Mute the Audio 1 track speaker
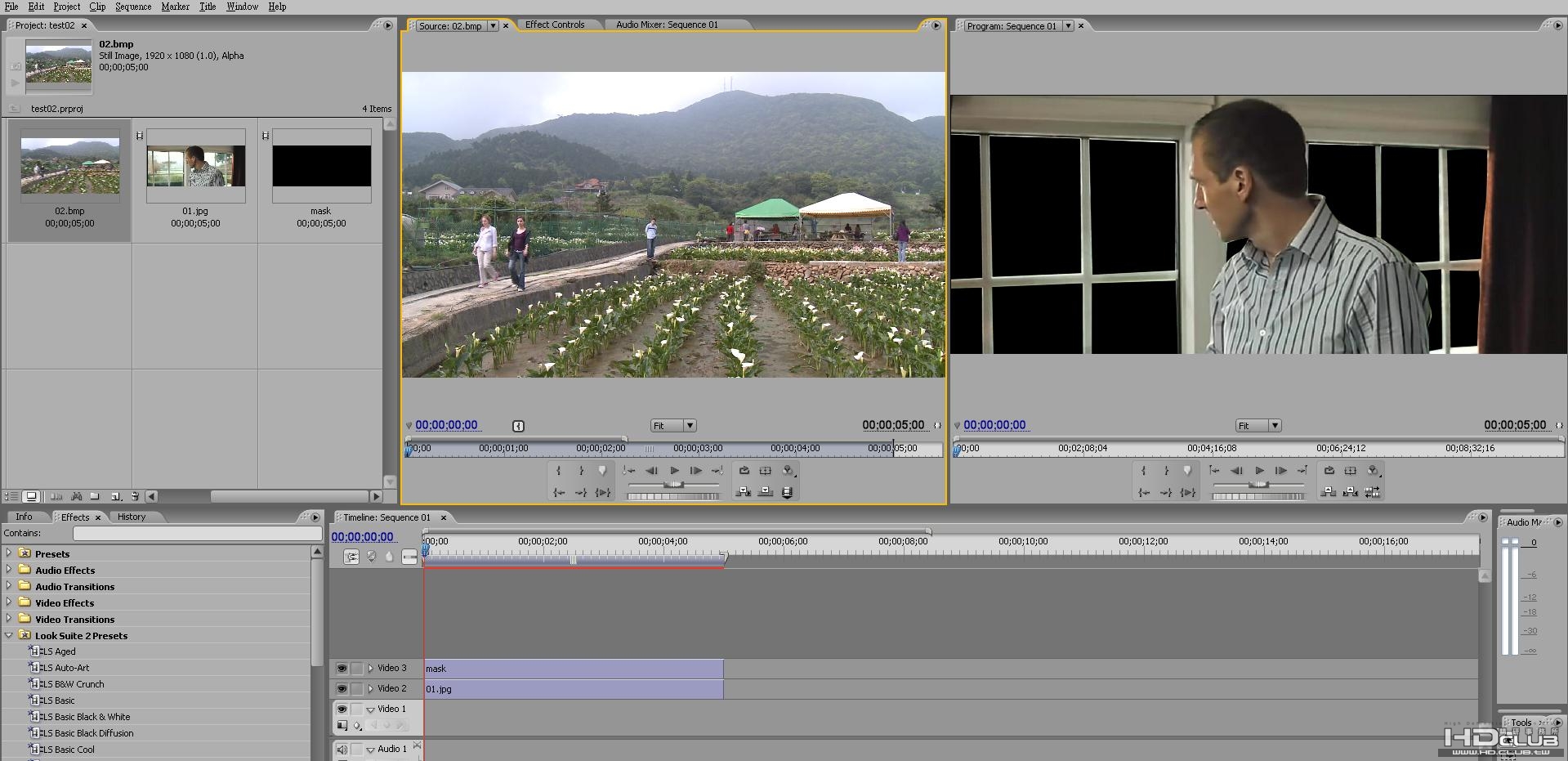1568x761 pixels. pos(342,750)
